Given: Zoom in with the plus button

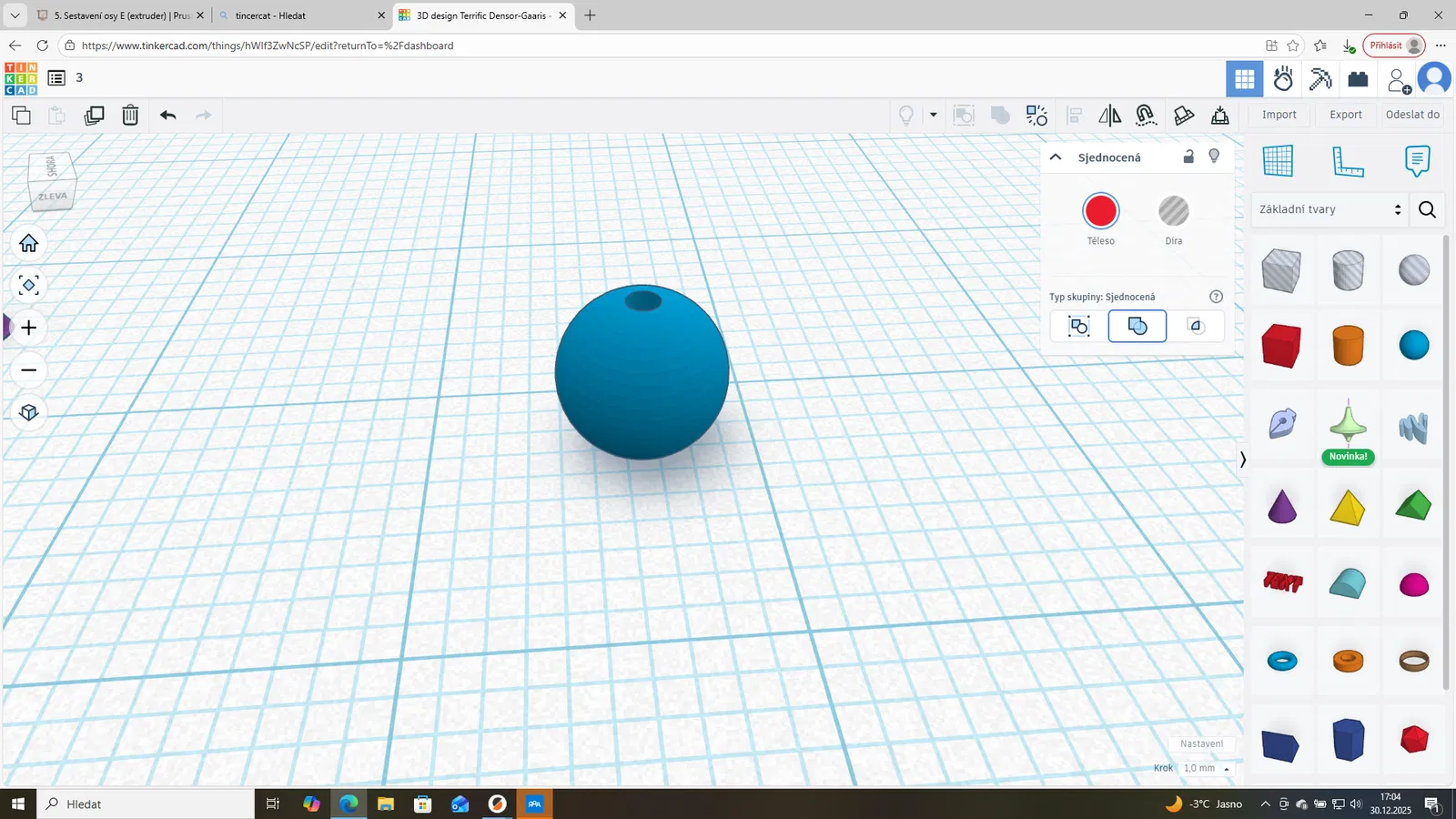Looking at the screenshot, I should [x=29, y=328].
